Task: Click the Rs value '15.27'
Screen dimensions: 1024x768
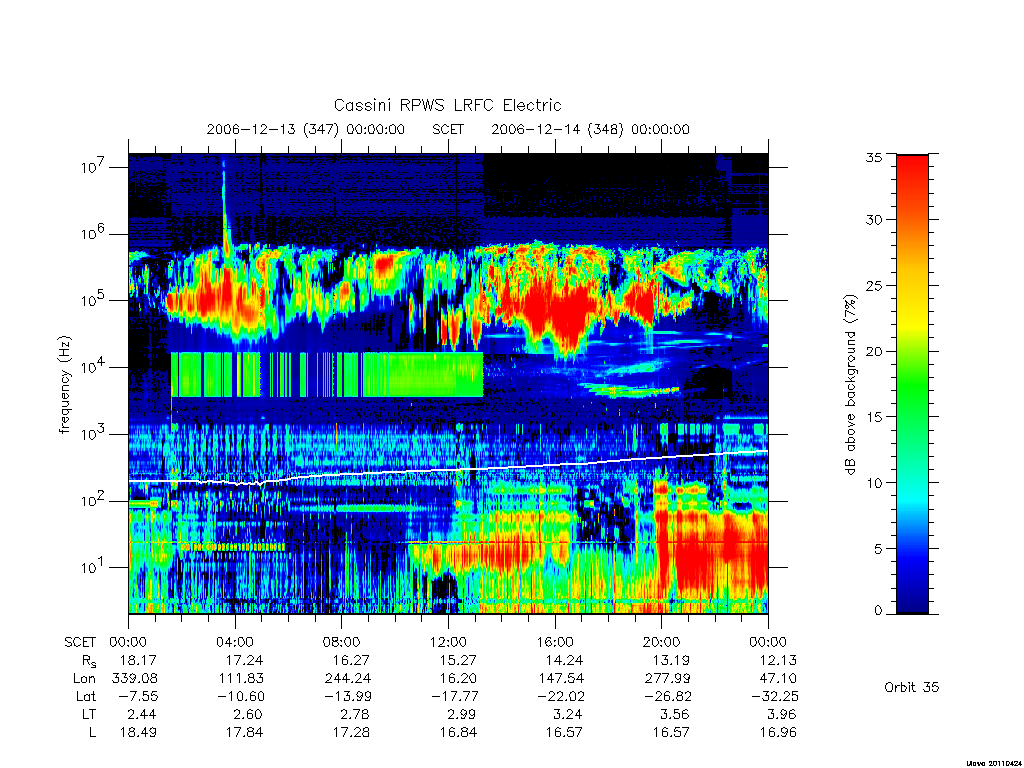Action: click(x=458, y=660)
